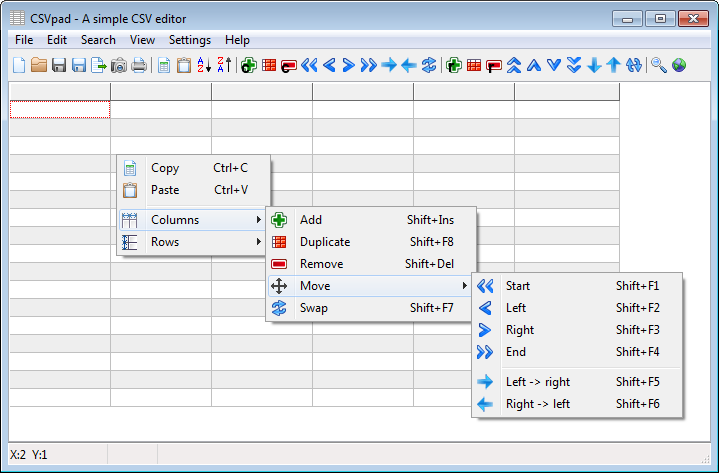The image size is (719, 473).
Task: Click the New file toolbar icon
Action: point(19,66)
